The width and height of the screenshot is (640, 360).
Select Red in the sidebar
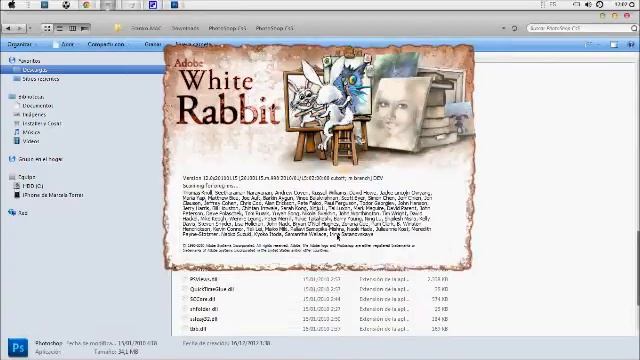23,213
